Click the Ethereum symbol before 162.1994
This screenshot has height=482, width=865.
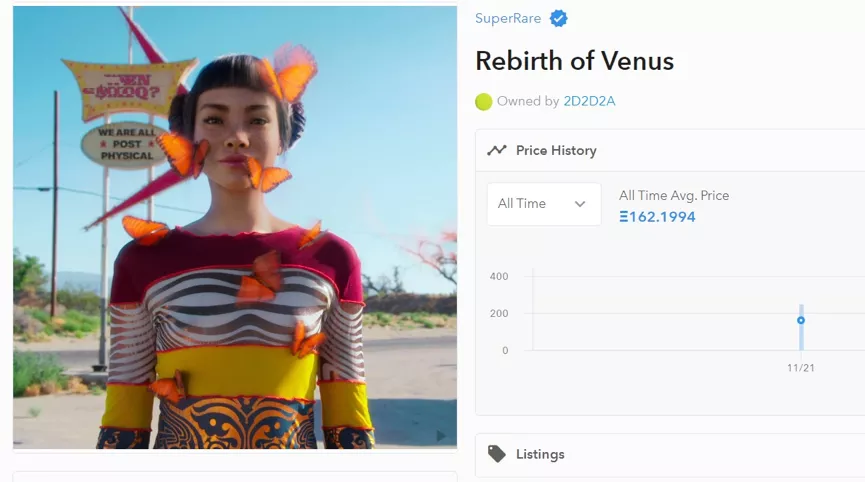point(623,217)
